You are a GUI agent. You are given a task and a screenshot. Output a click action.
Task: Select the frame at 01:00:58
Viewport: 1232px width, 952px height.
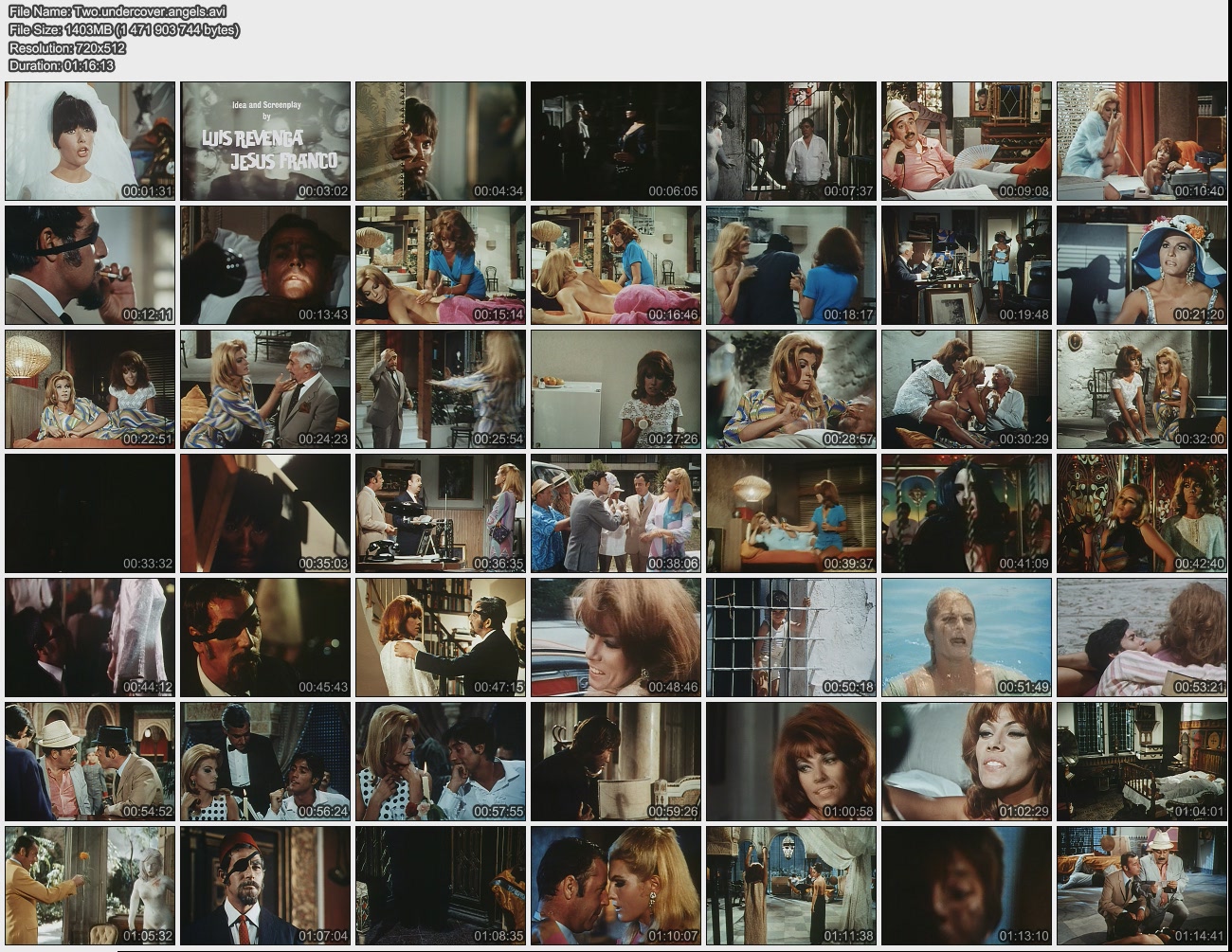pyautogui.click(x=791, y=762)
